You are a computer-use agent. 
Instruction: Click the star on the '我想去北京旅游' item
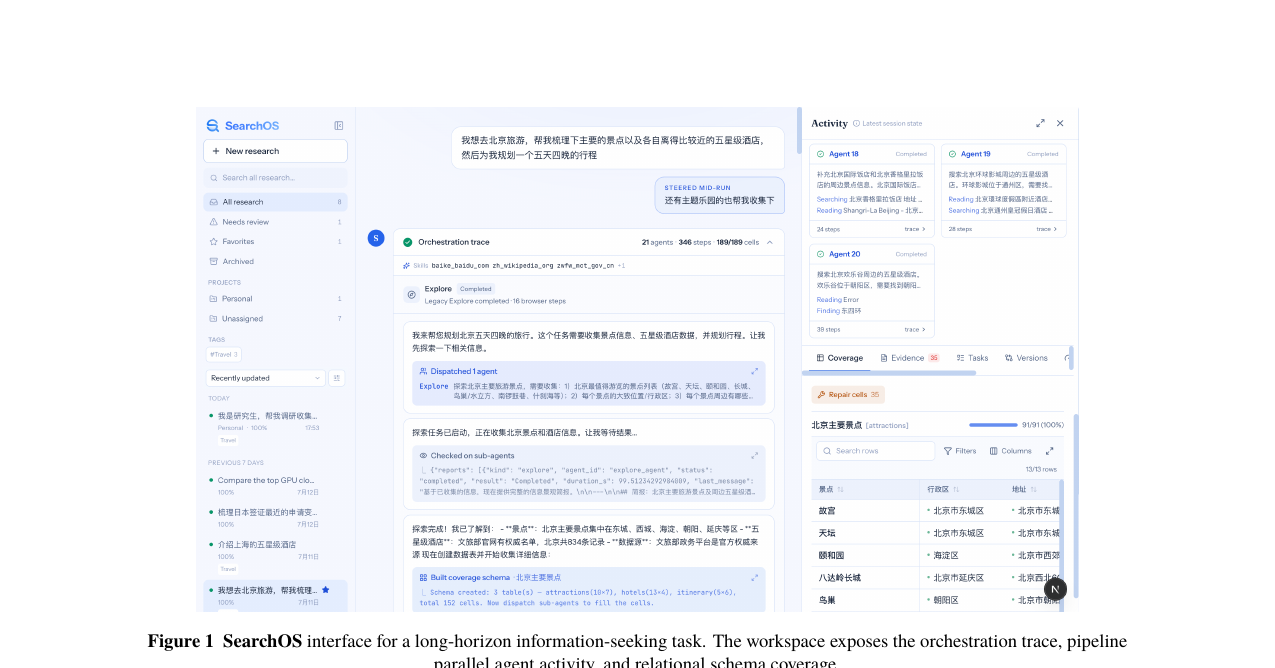point(325,590)
